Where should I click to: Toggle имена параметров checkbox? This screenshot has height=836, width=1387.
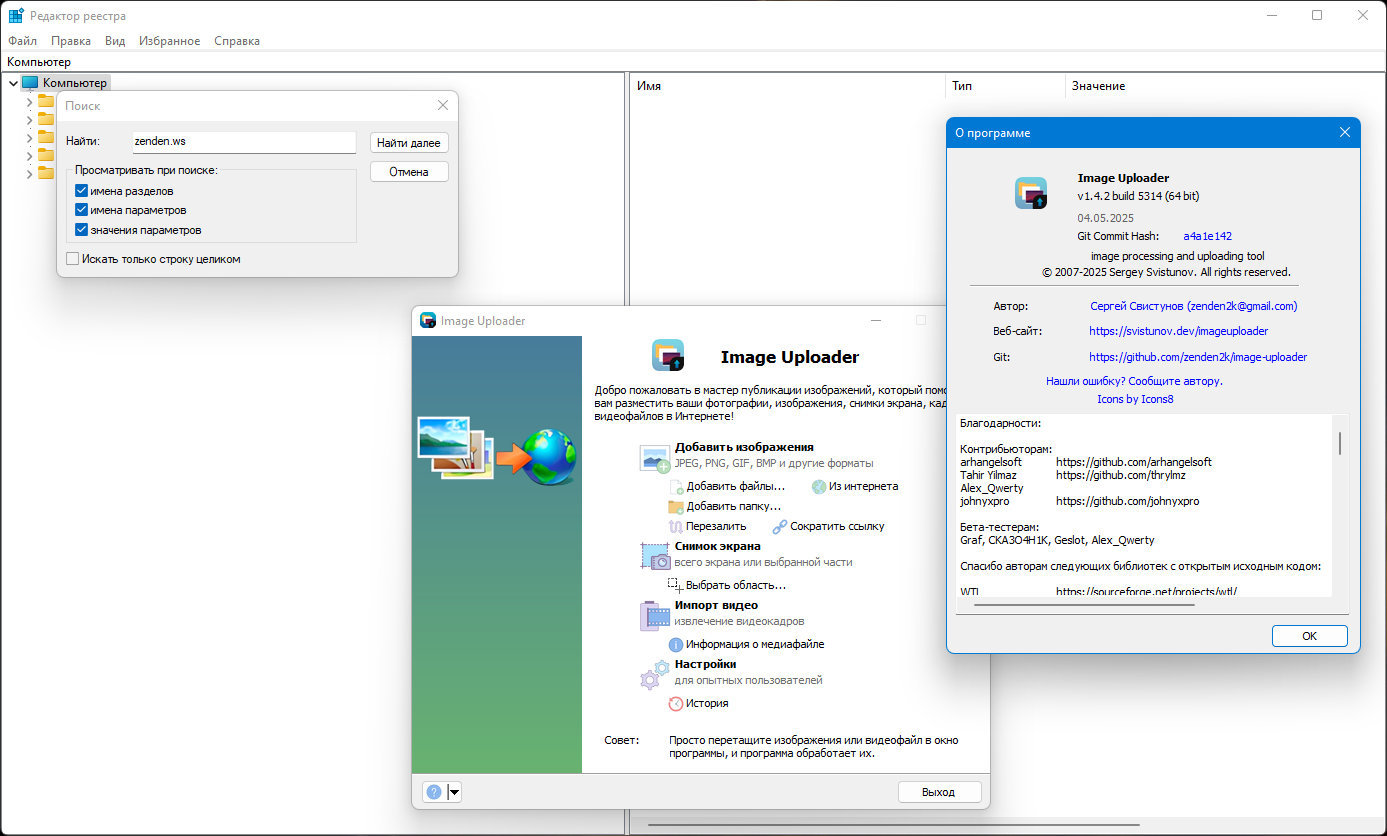[82, 210]
